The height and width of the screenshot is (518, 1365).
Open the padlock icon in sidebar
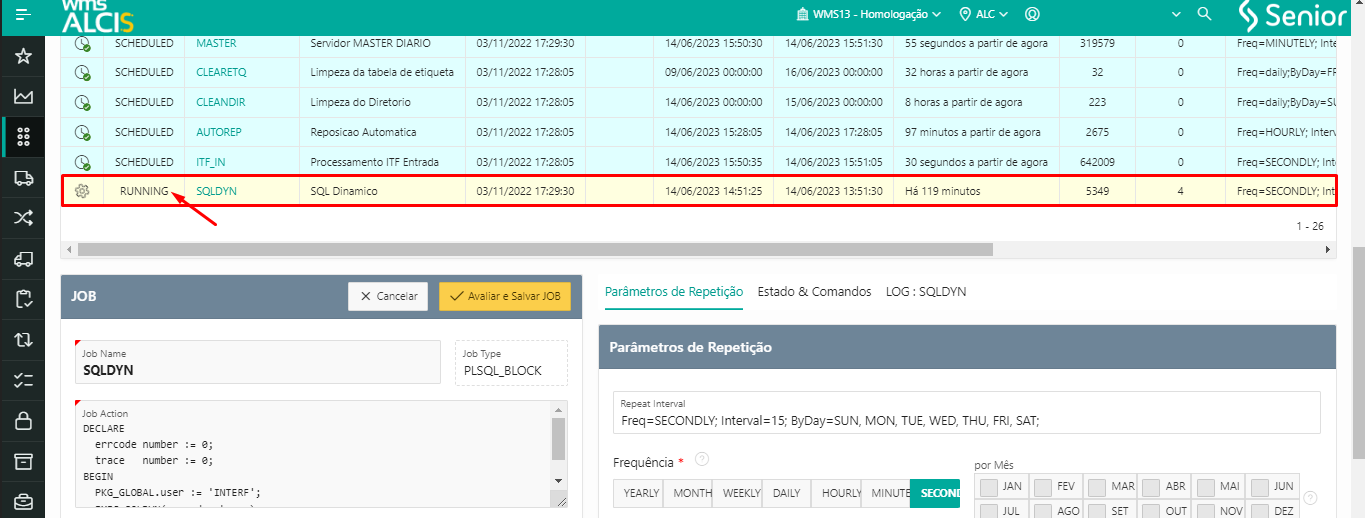tap(22, 420)
